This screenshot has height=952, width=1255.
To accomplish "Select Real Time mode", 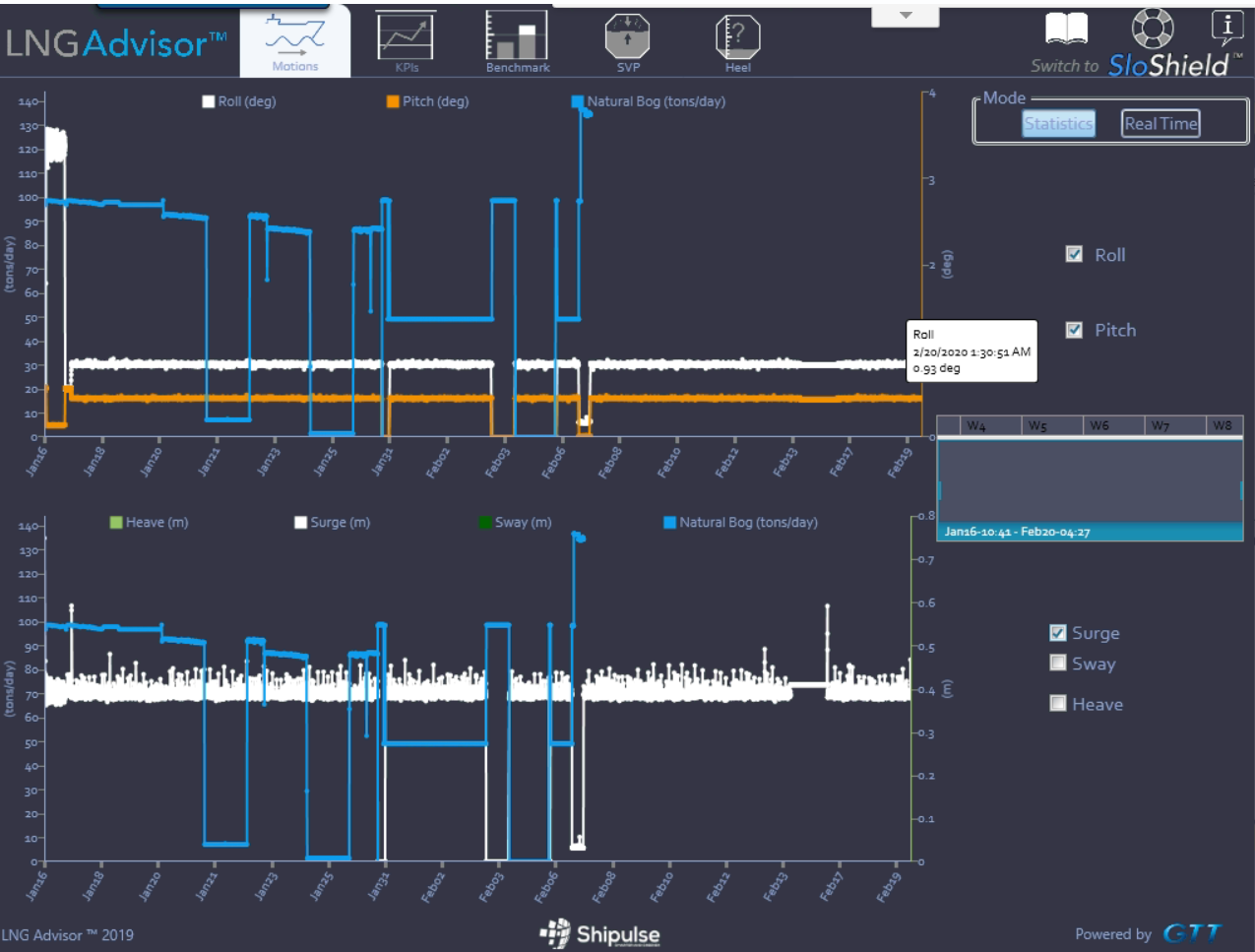I will coord(1161,123).
